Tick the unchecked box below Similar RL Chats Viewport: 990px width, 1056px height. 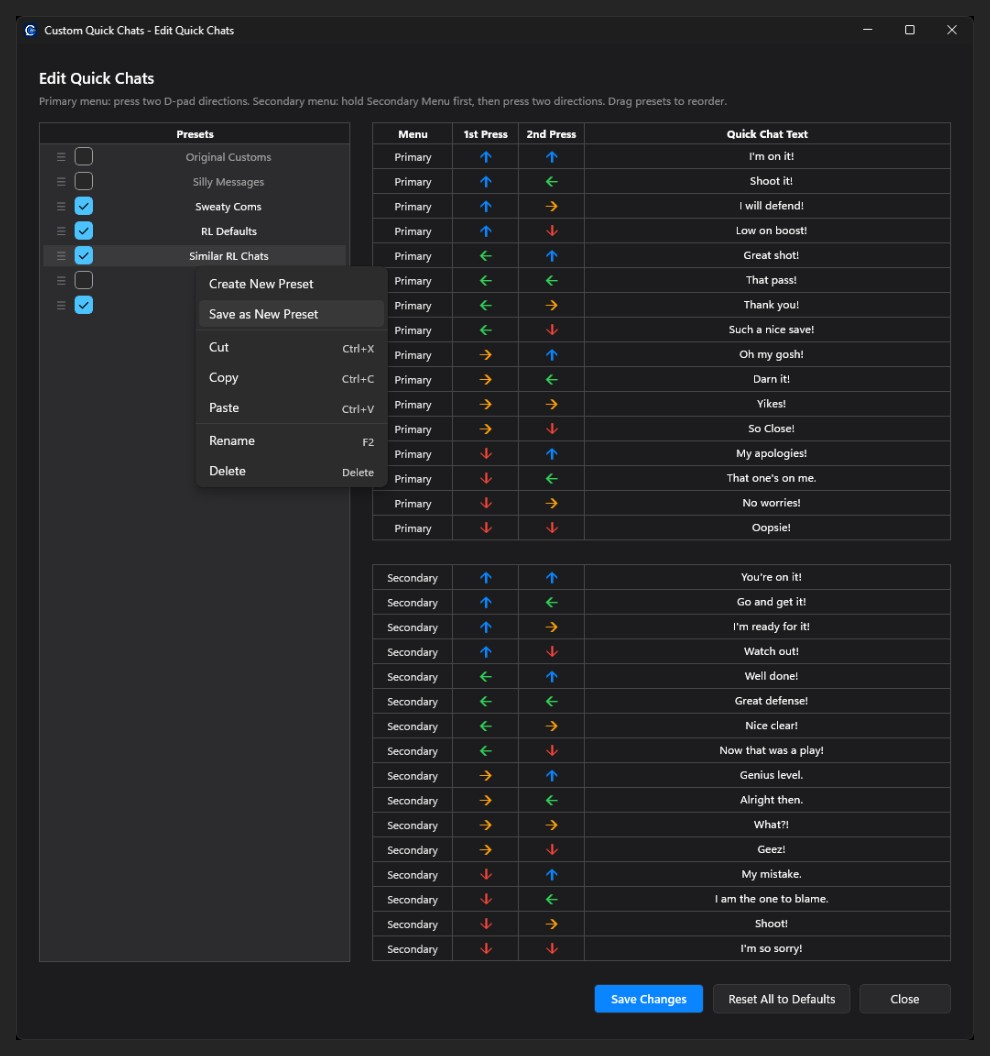coord(84,280)
